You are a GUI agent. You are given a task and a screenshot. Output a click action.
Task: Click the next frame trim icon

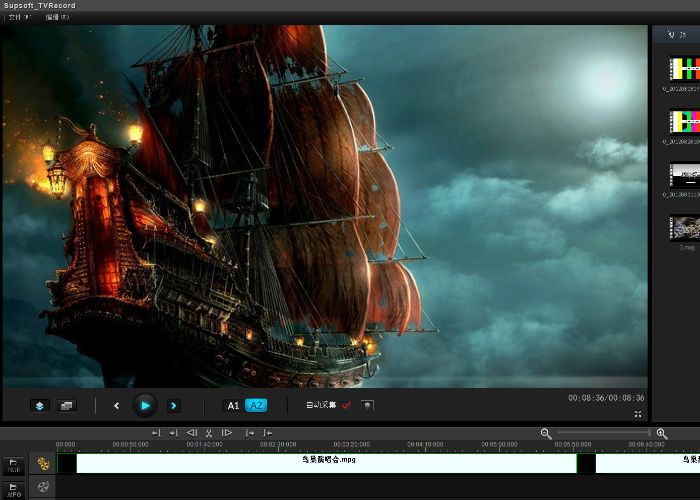coord(227,433)
